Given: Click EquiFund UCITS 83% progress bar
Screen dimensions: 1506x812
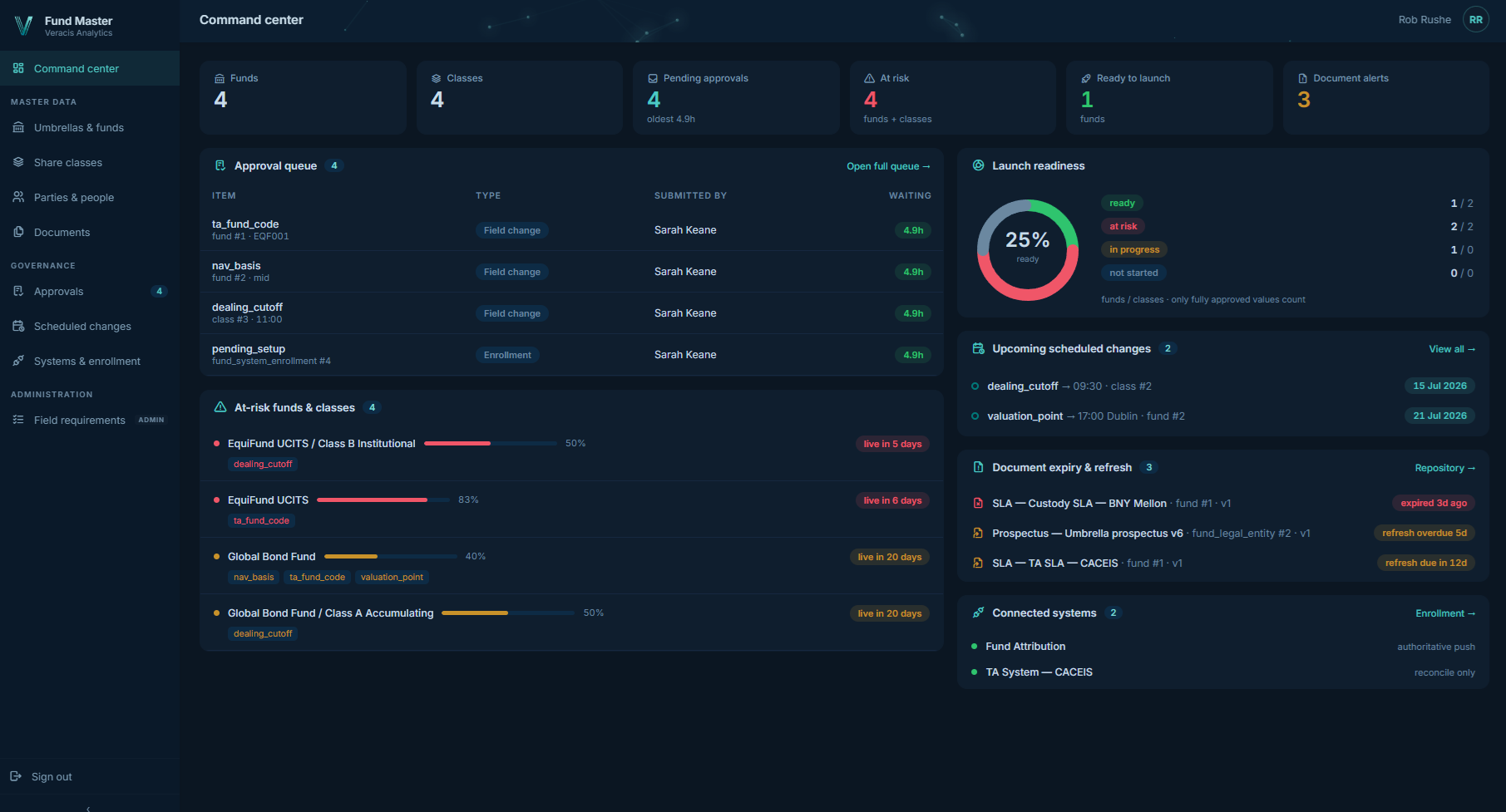Looking at the screenshot, I should (x=383, y=500).
